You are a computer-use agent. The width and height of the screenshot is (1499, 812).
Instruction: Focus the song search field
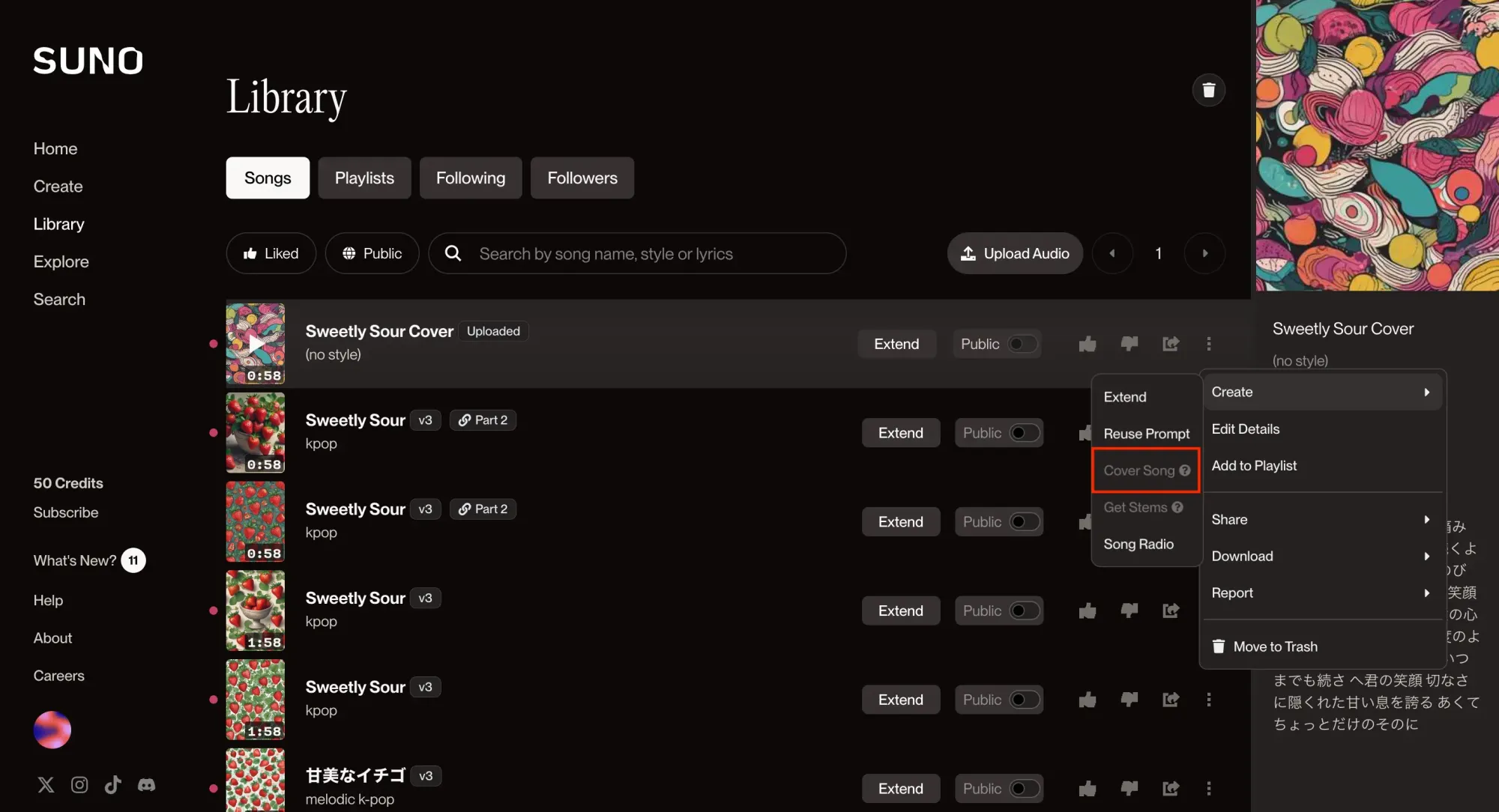(637, 253)
